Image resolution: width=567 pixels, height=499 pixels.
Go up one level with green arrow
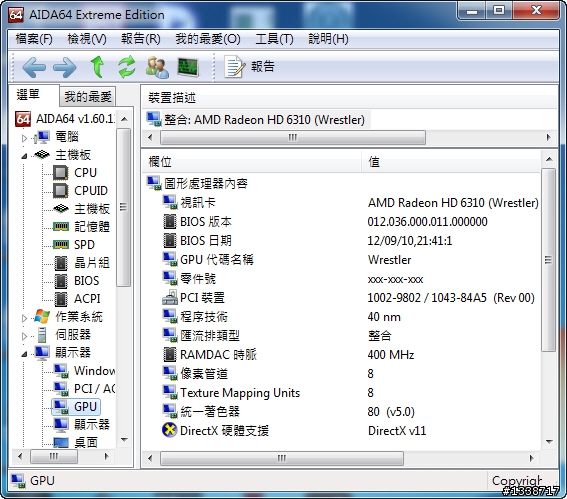click(97, 67)
